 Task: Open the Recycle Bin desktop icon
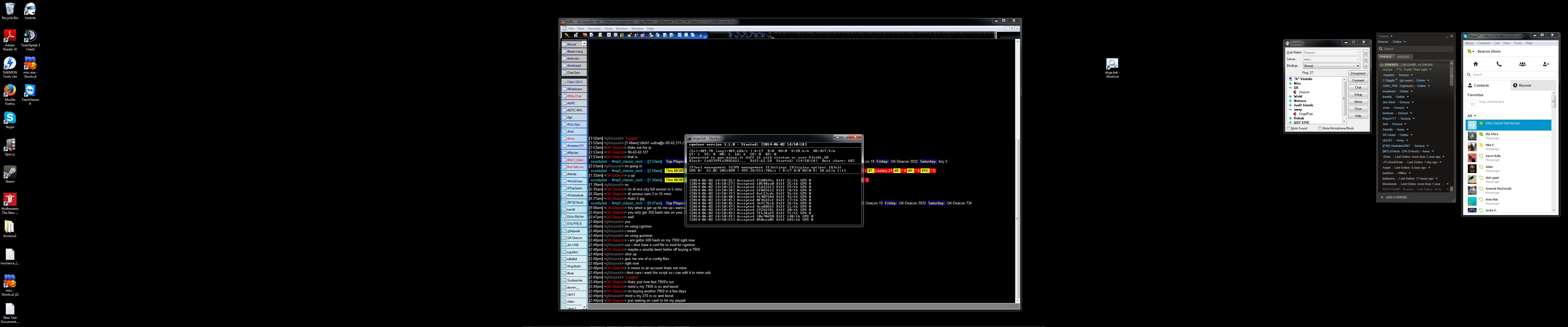coord(10,11)
